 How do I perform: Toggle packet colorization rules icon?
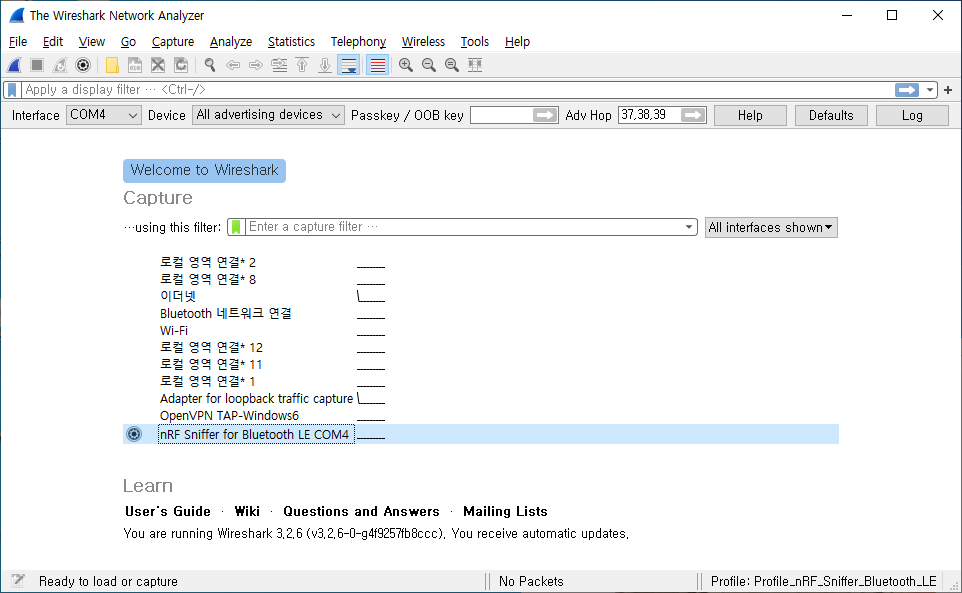click(x=377, y=65)
